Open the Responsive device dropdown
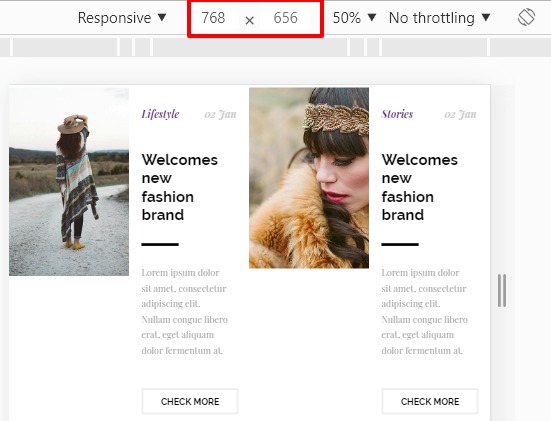This screenshot has width=551, height=421. [x=122, y=18]
